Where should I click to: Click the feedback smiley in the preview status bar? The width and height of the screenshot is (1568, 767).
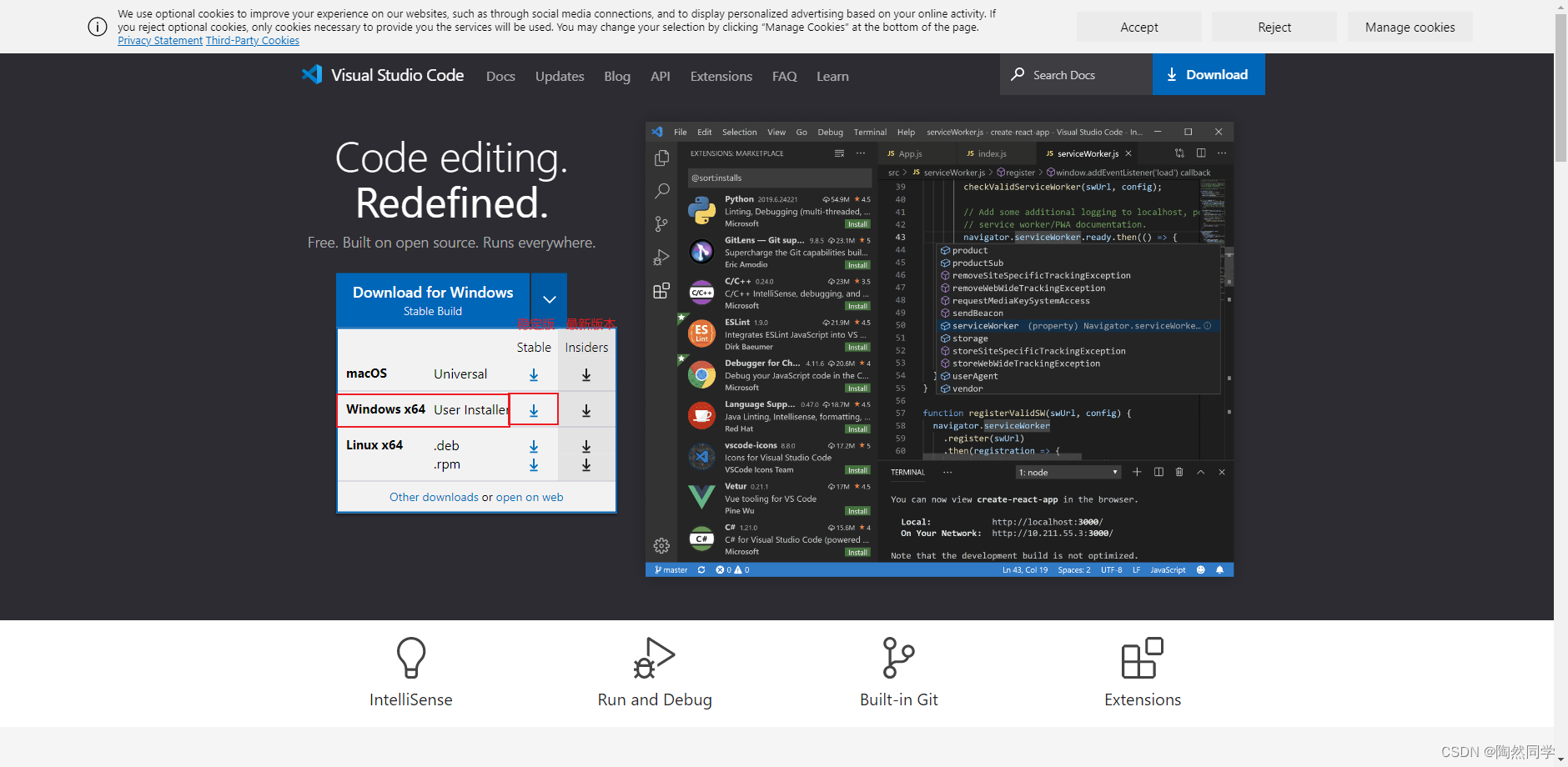pyautogui.click(x=1200, y=570)
